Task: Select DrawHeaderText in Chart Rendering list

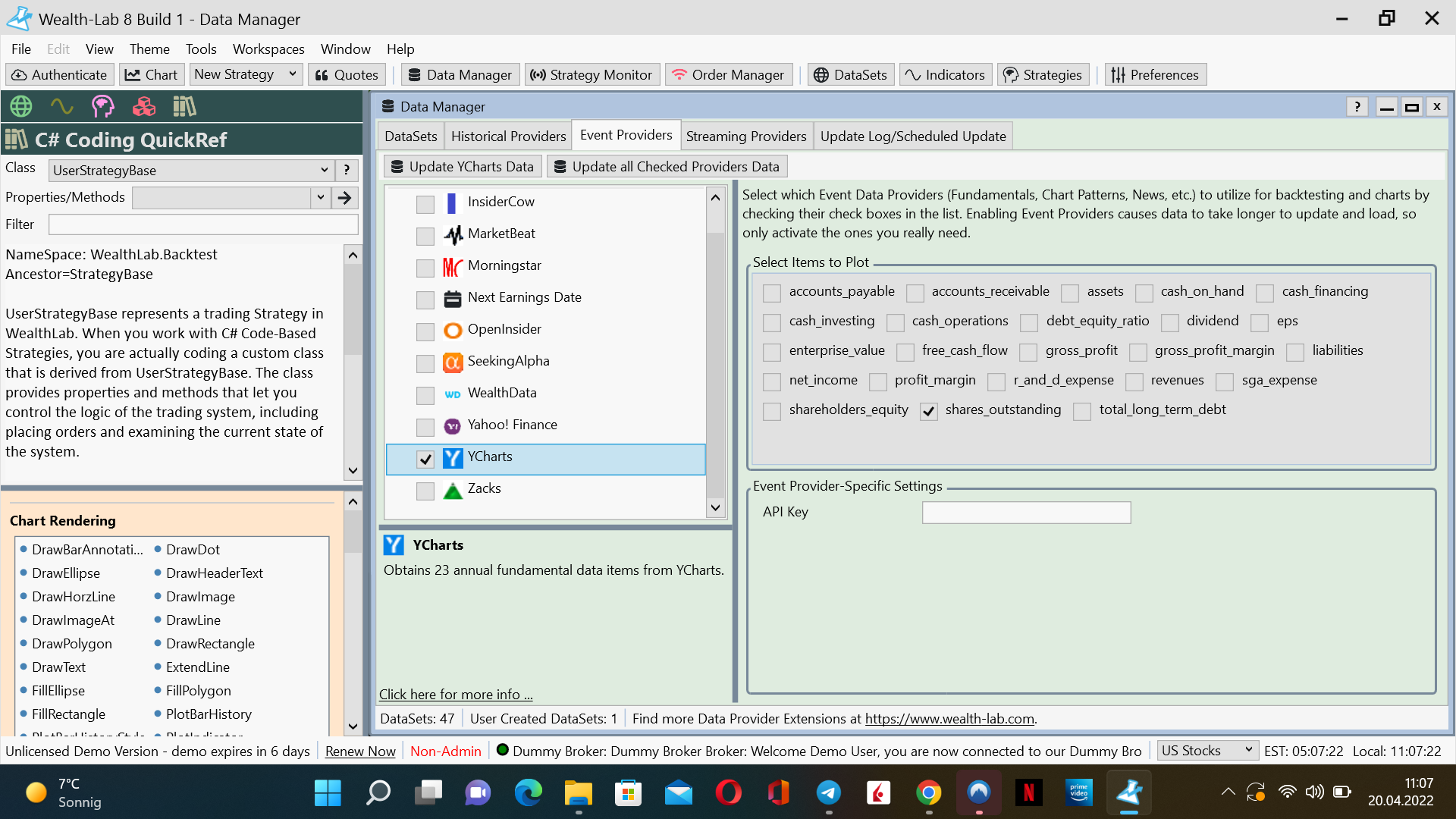Action: [215, 573]
